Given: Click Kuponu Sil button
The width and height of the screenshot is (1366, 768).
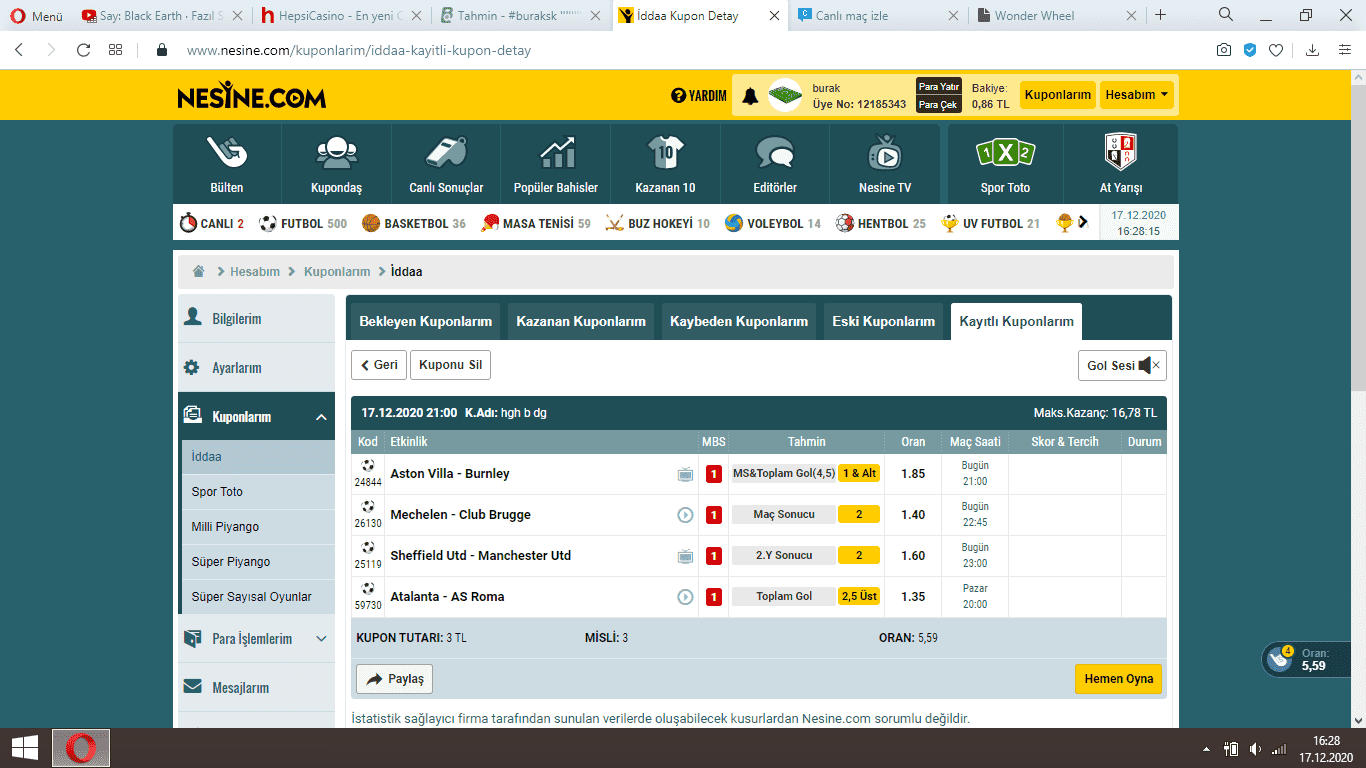Looking at the screenshot, I should [450, 365].
